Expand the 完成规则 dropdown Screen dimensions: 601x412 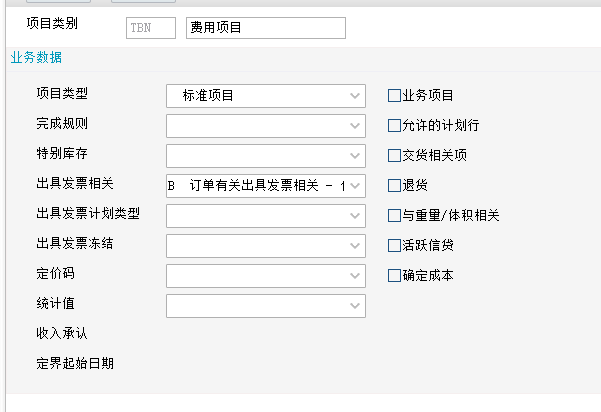(x=266, y=126)
